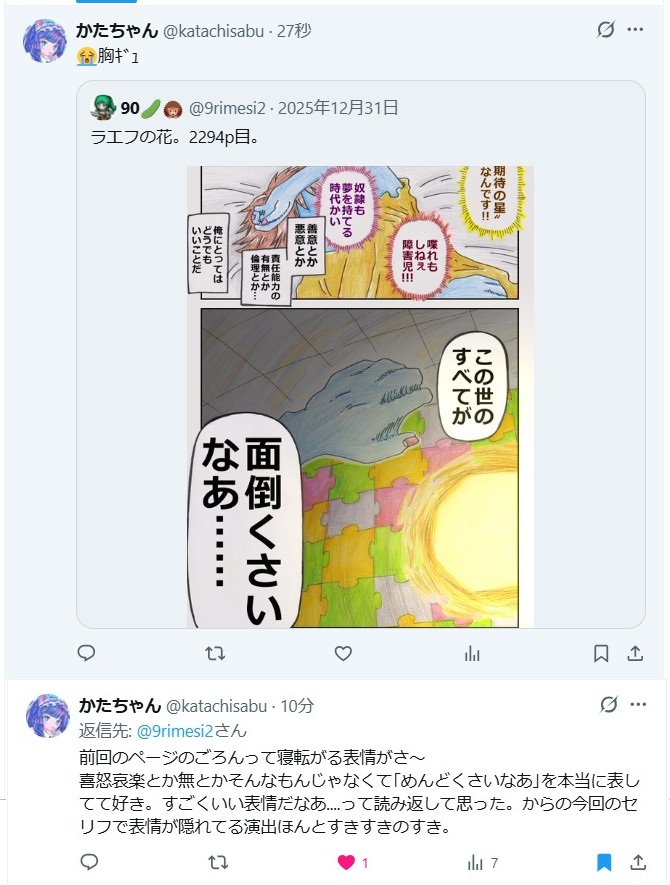Reply to the top かたちゃん post
This screenshot has width=670, height=885.
[86, 653]
